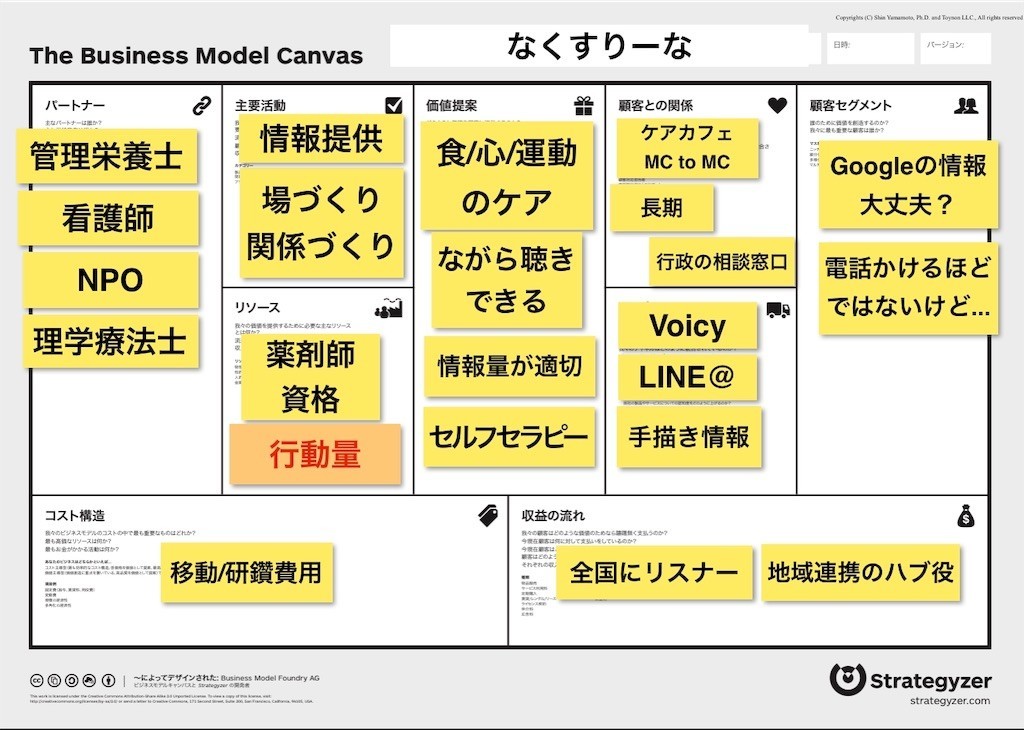Click The Business Model Canvas title

point(196,56)
